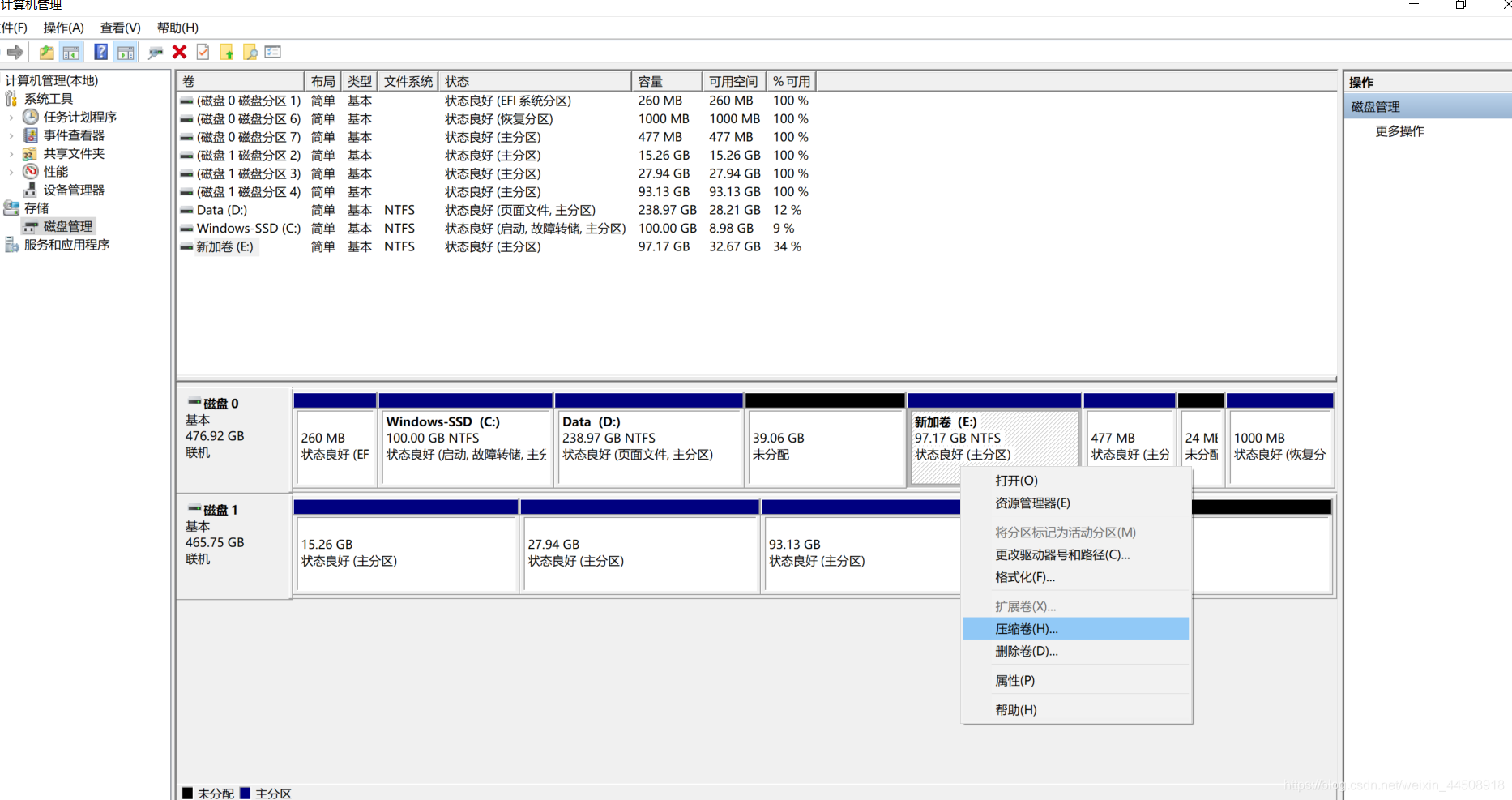The width and height of the screenshot is (1512, 800).
Task: Click the 服务和应用程序 icon in tree
Action: point(11,245)
